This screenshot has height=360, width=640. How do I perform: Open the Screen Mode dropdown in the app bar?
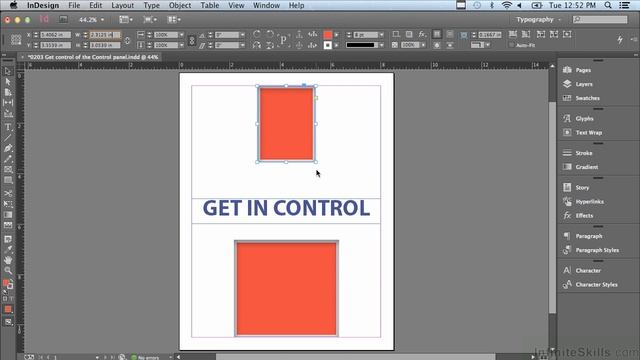(150, 20)
